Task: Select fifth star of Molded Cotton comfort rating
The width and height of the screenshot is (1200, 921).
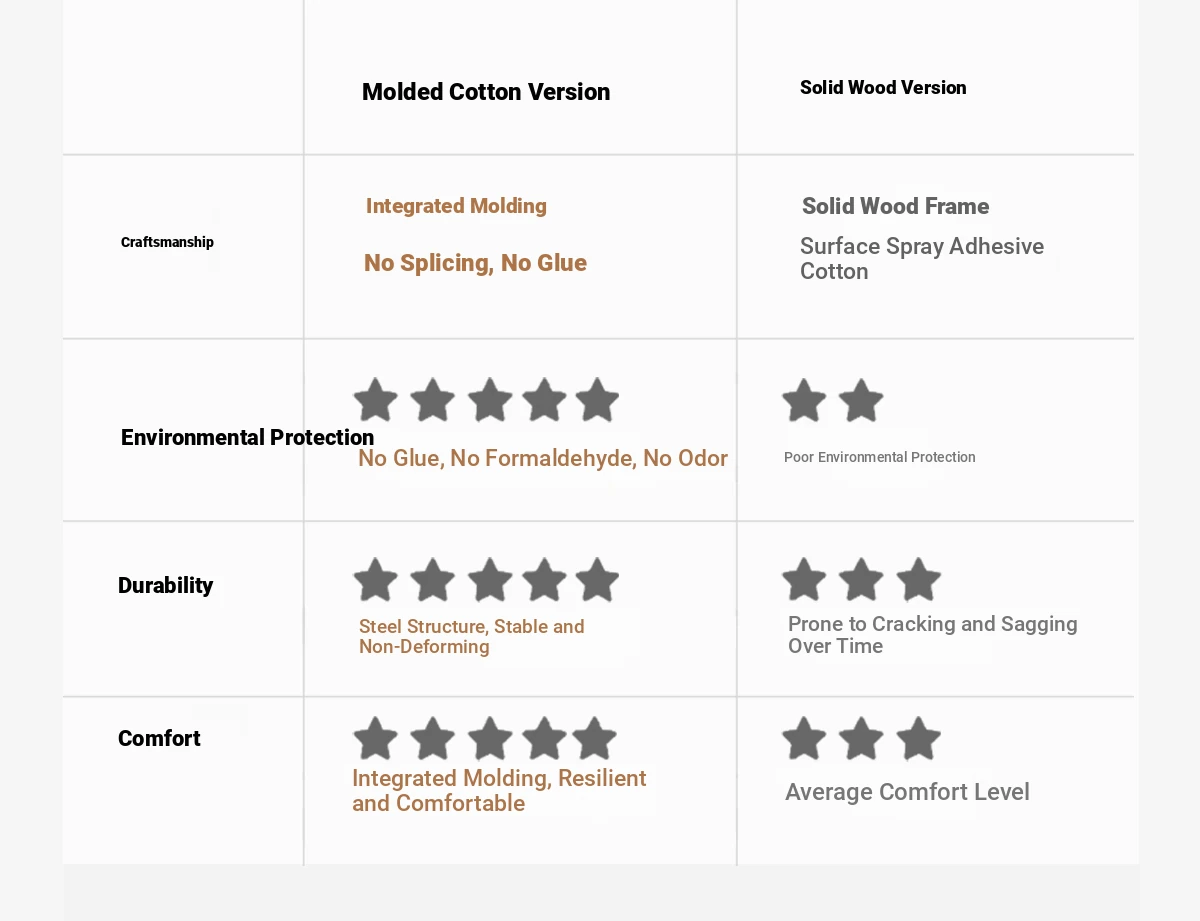Action: (594, 739)
